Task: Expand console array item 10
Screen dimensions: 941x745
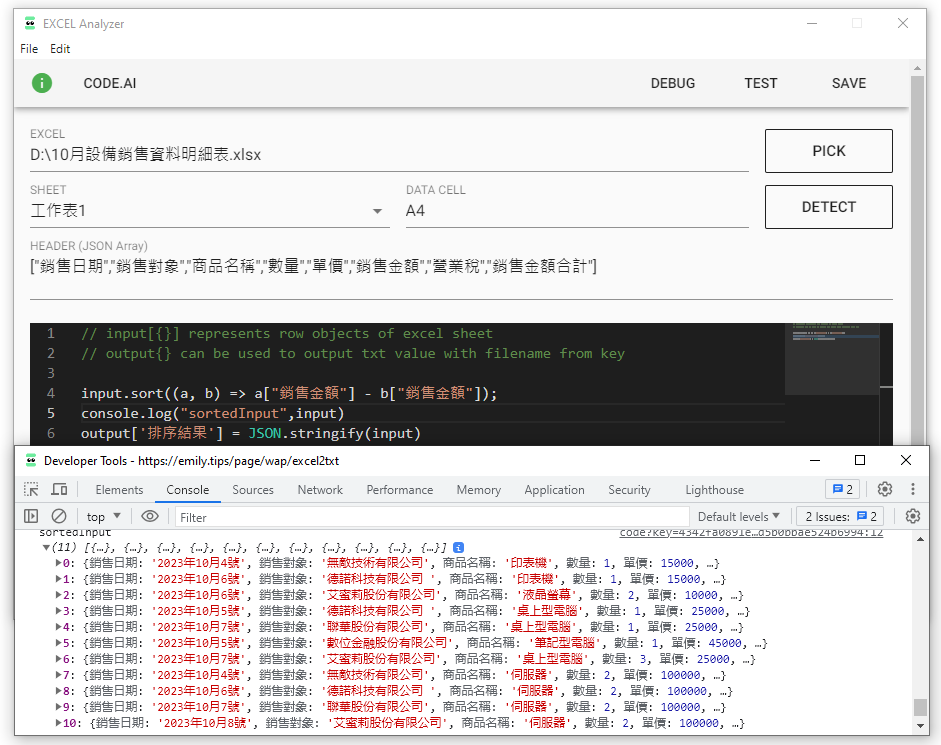Action: click(x=59, y=723)
